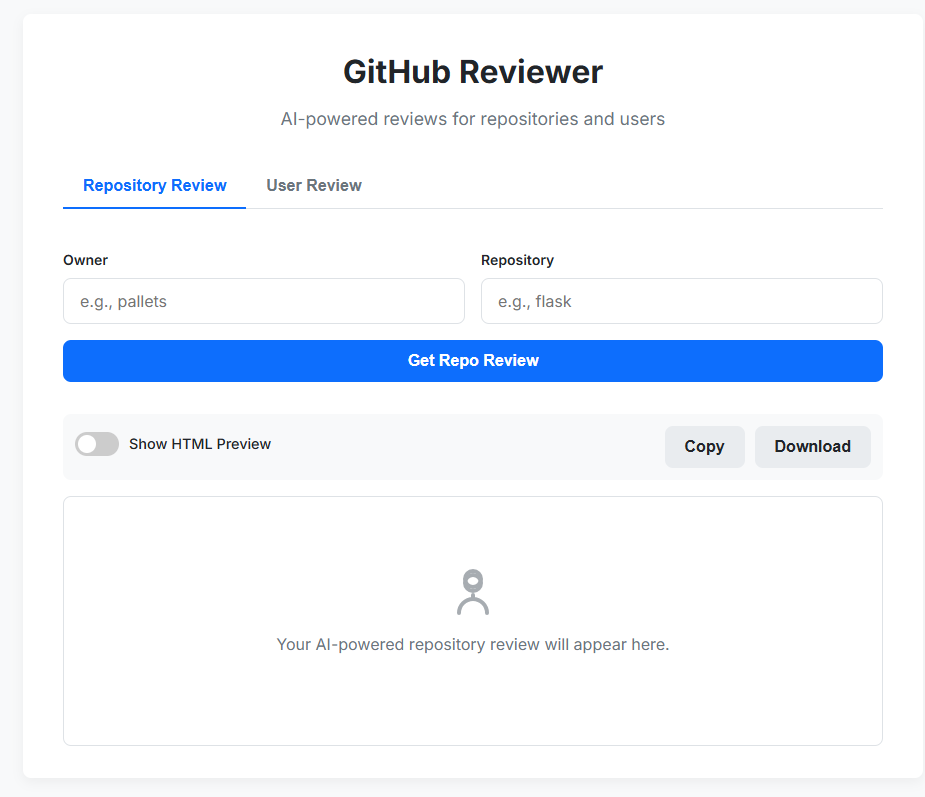Click the 'Show HTML Preview' label text
The image size is (925, 797).
coord(200,444)
